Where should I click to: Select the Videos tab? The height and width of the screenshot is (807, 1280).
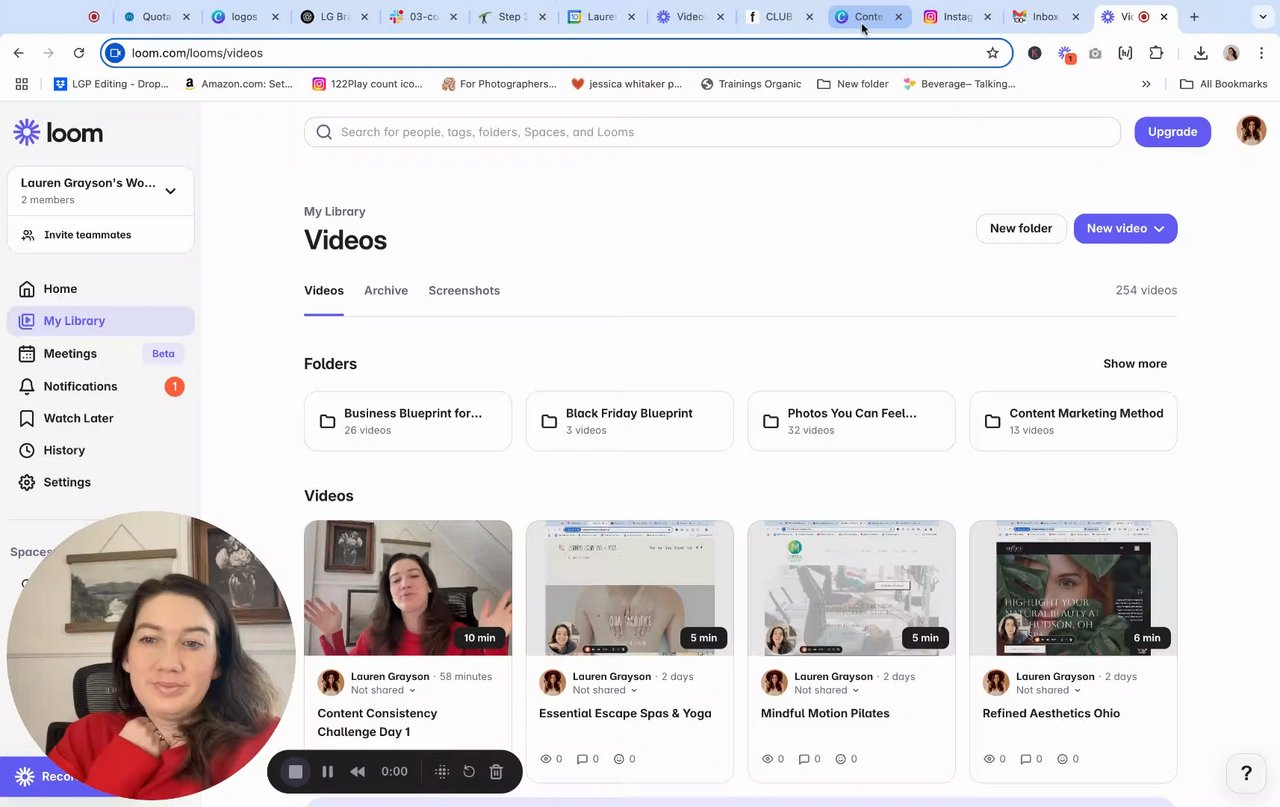324,291
